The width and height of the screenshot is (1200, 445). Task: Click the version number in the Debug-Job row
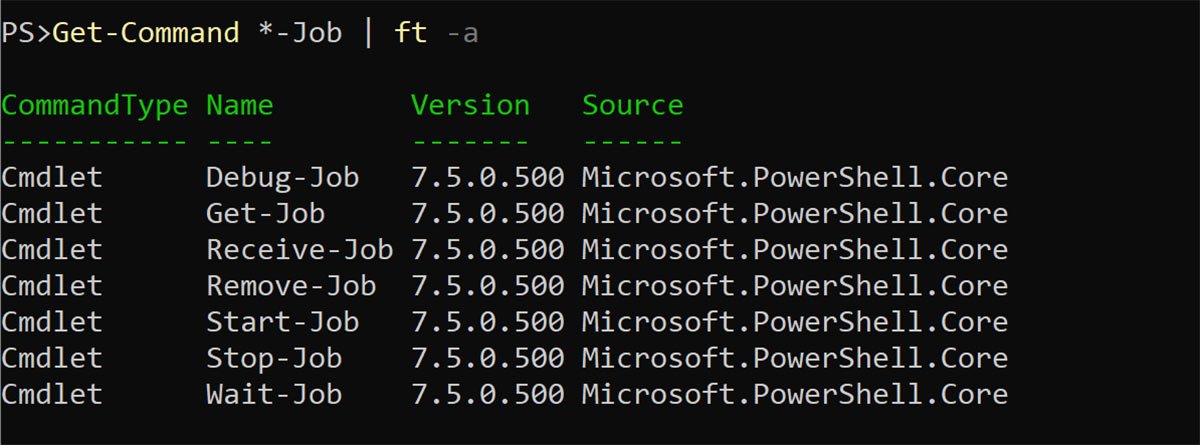pyautogui.click(x=487, y=178)
